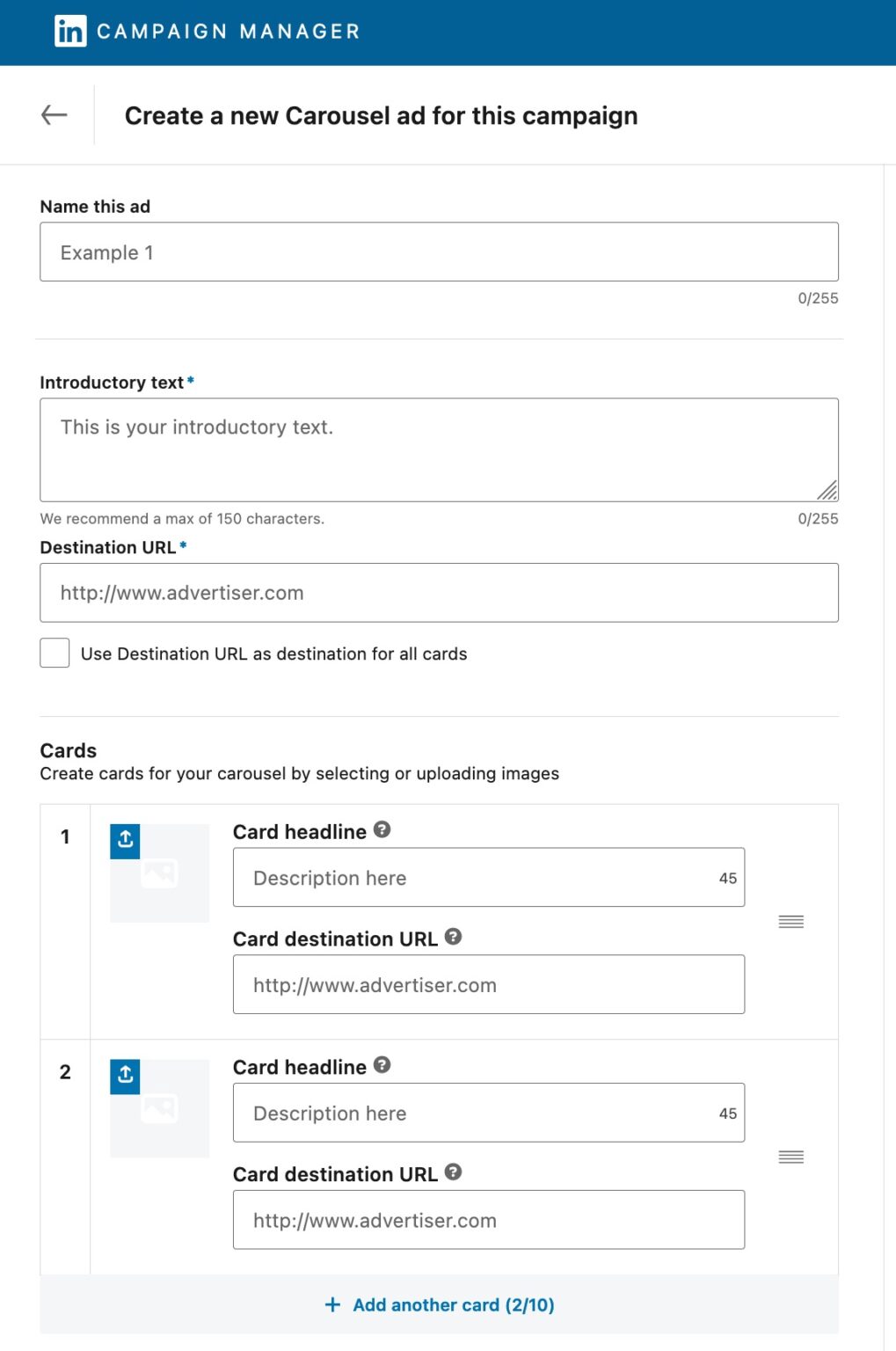Click the Name this ad input field

pos(439,252)
